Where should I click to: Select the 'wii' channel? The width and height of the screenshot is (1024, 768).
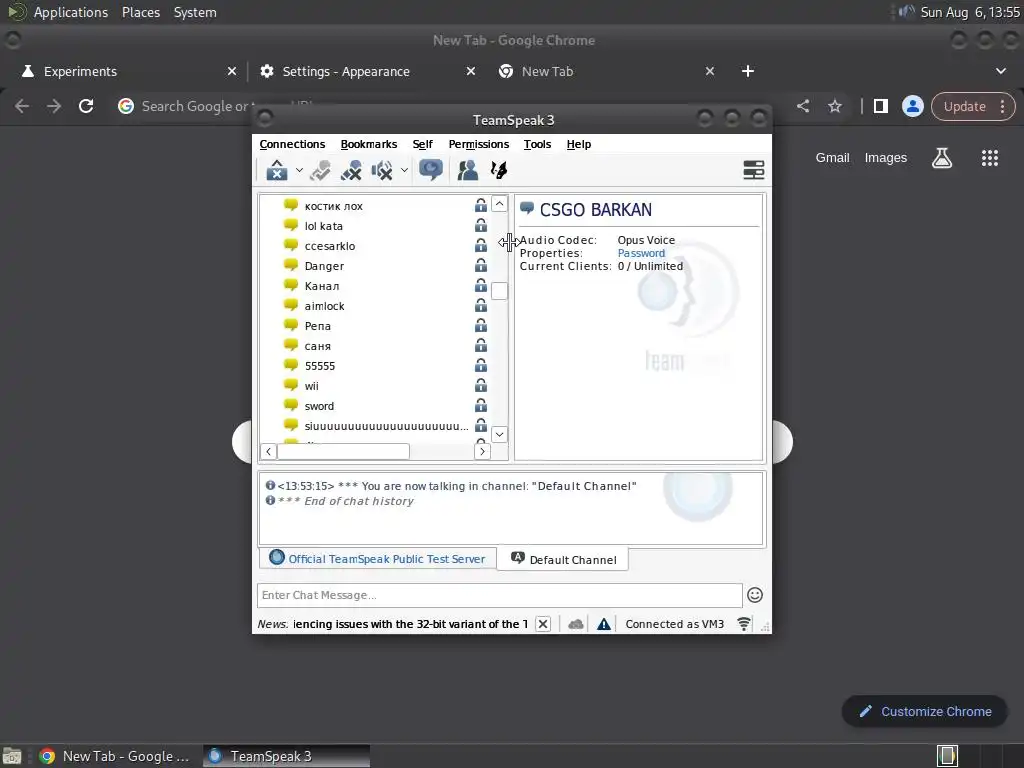click(312, 386)
